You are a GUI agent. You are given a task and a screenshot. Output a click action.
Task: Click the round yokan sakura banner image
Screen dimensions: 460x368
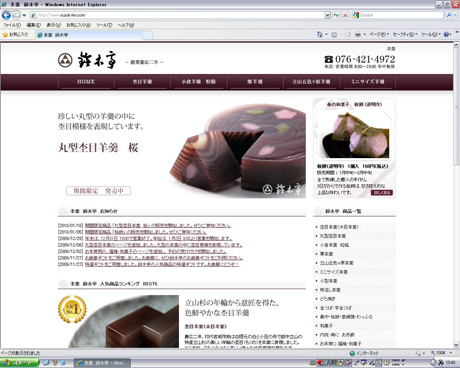click(182, 148)
